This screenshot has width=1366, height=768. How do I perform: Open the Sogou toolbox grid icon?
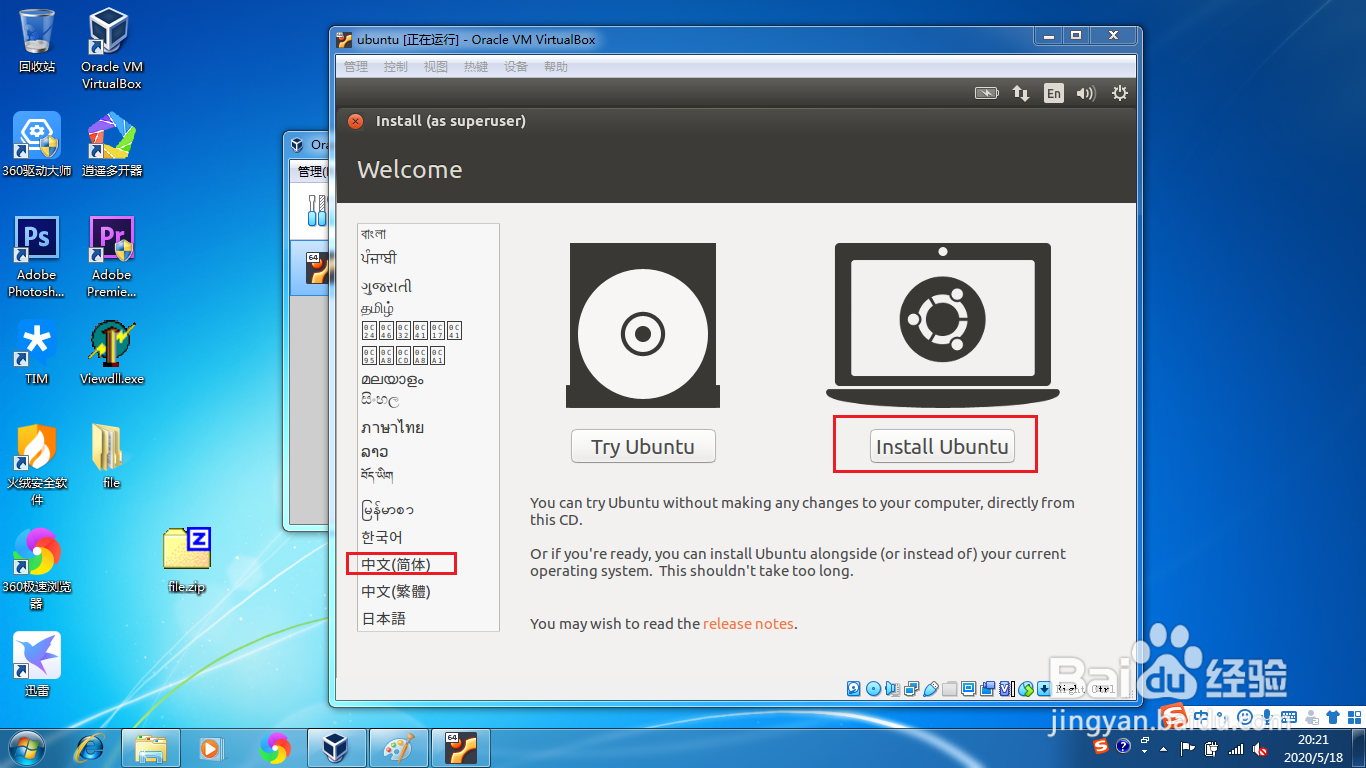(1354, 717)
